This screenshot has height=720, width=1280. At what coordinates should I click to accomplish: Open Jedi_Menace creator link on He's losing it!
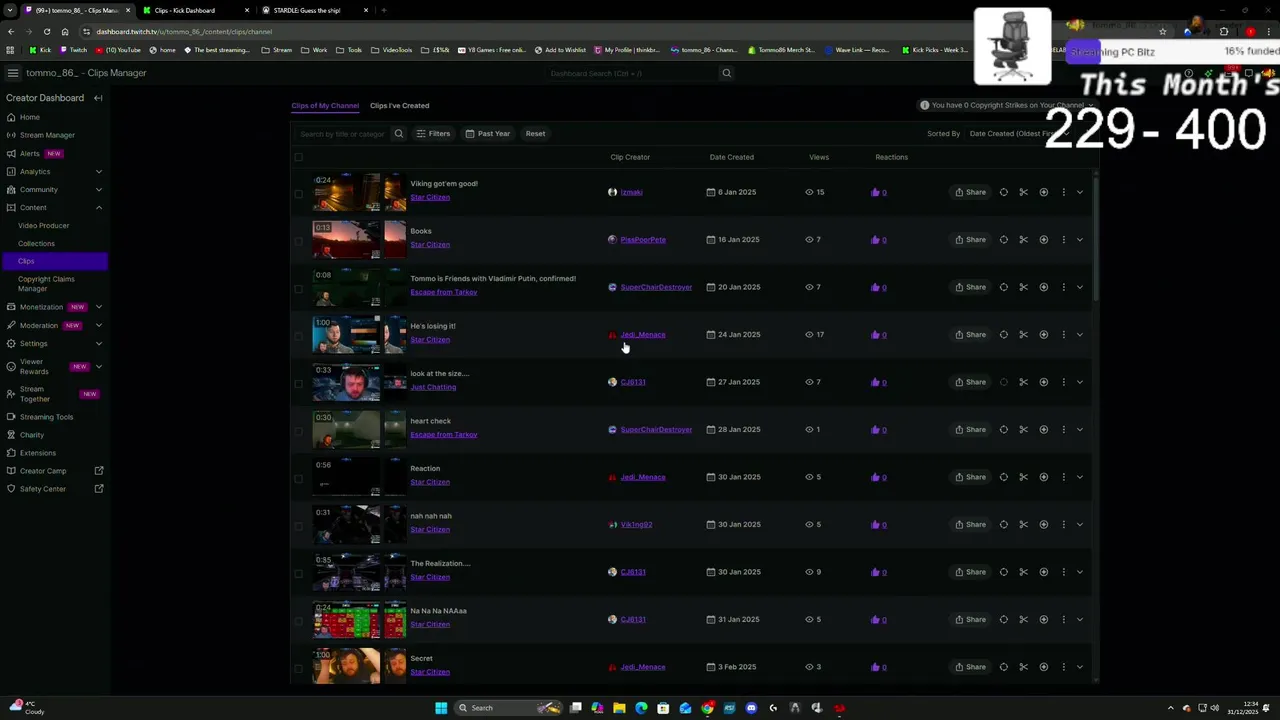pyautogui.click(x=643, y=335)
